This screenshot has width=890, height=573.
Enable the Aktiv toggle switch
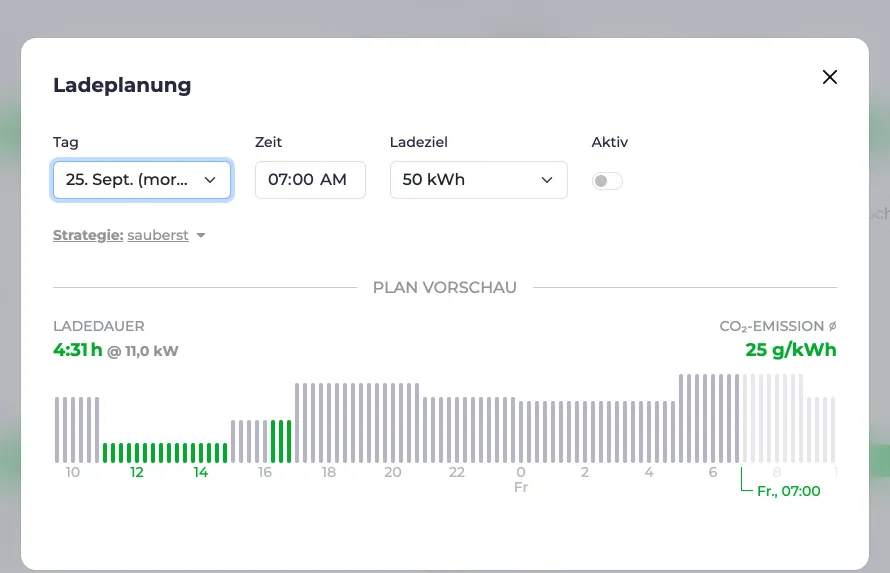coord(607,181)
